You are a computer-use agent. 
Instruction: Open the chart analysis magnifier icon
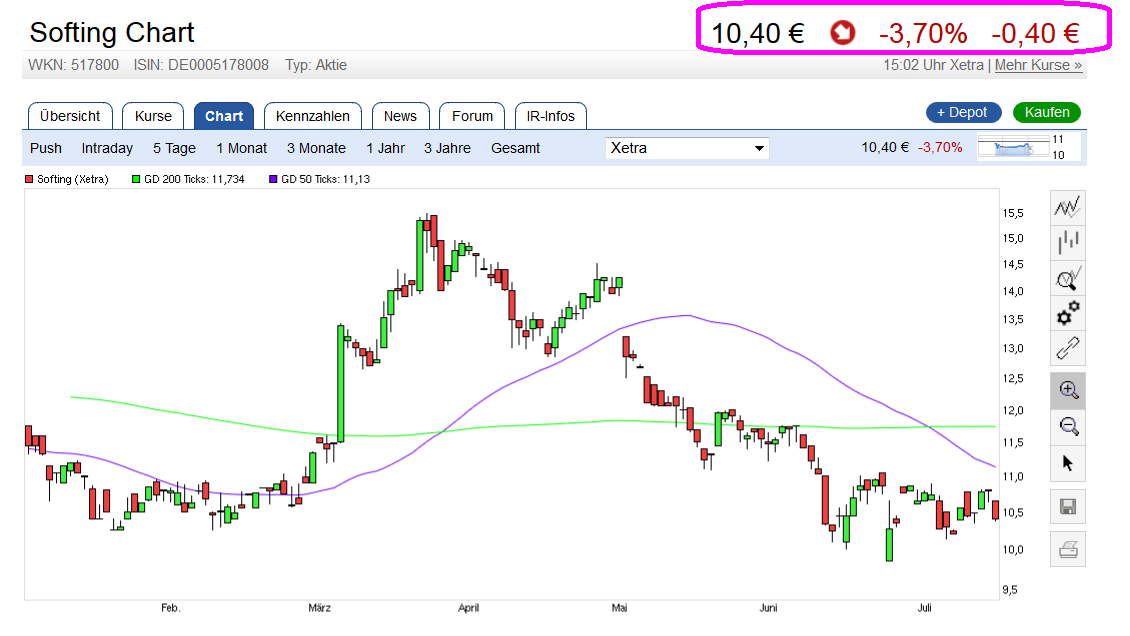pos(1067,278)
